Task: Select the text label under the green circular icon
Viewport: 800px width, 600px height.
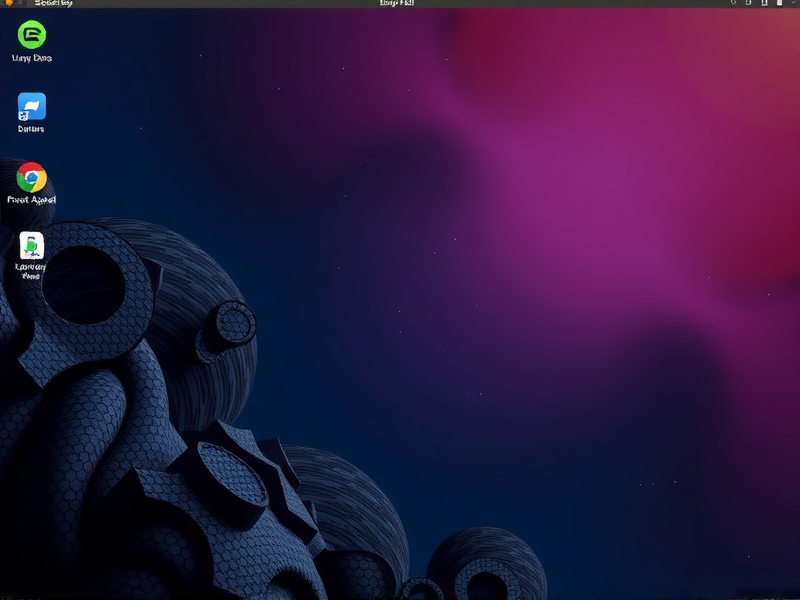Action: [32, 58]
